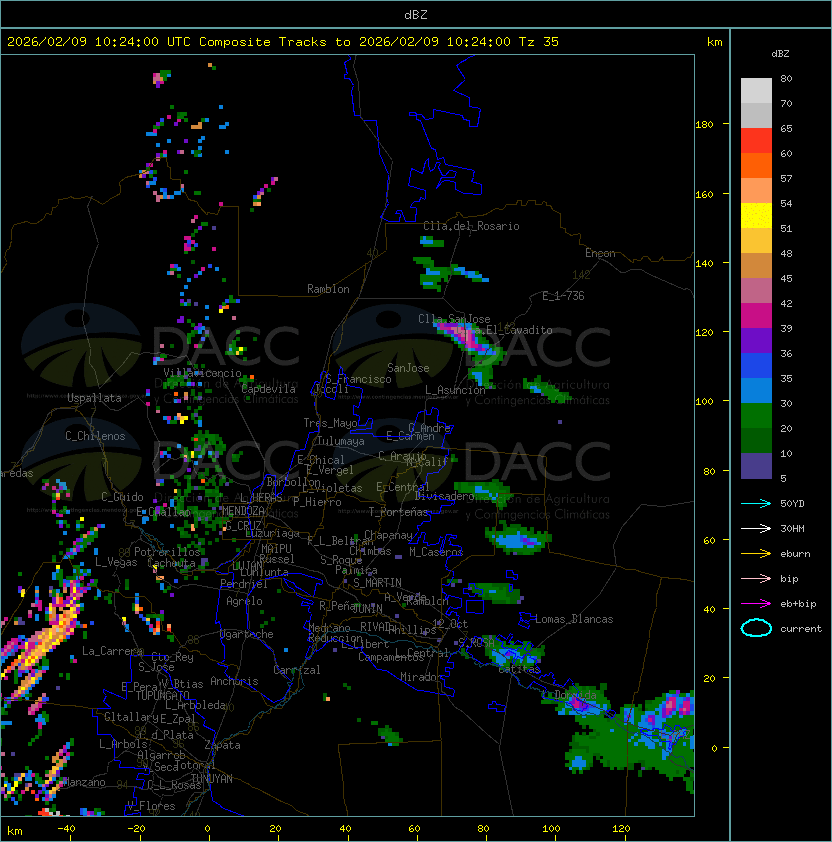The width and height of the screenshot is (832, 842).
Task: Click the Capdevila label
Action: coord(268,389)
